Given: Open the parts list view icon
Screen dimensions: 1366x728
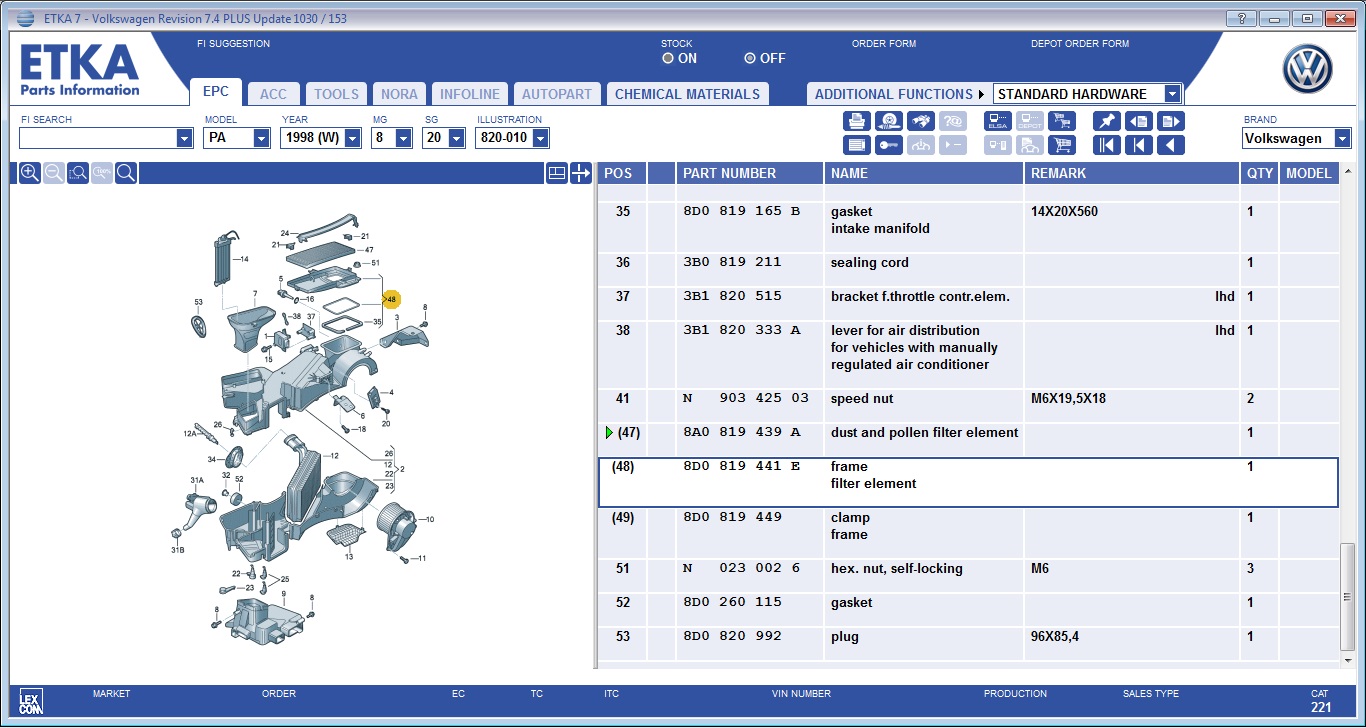Looking at the screenshot, I should 857,145.
